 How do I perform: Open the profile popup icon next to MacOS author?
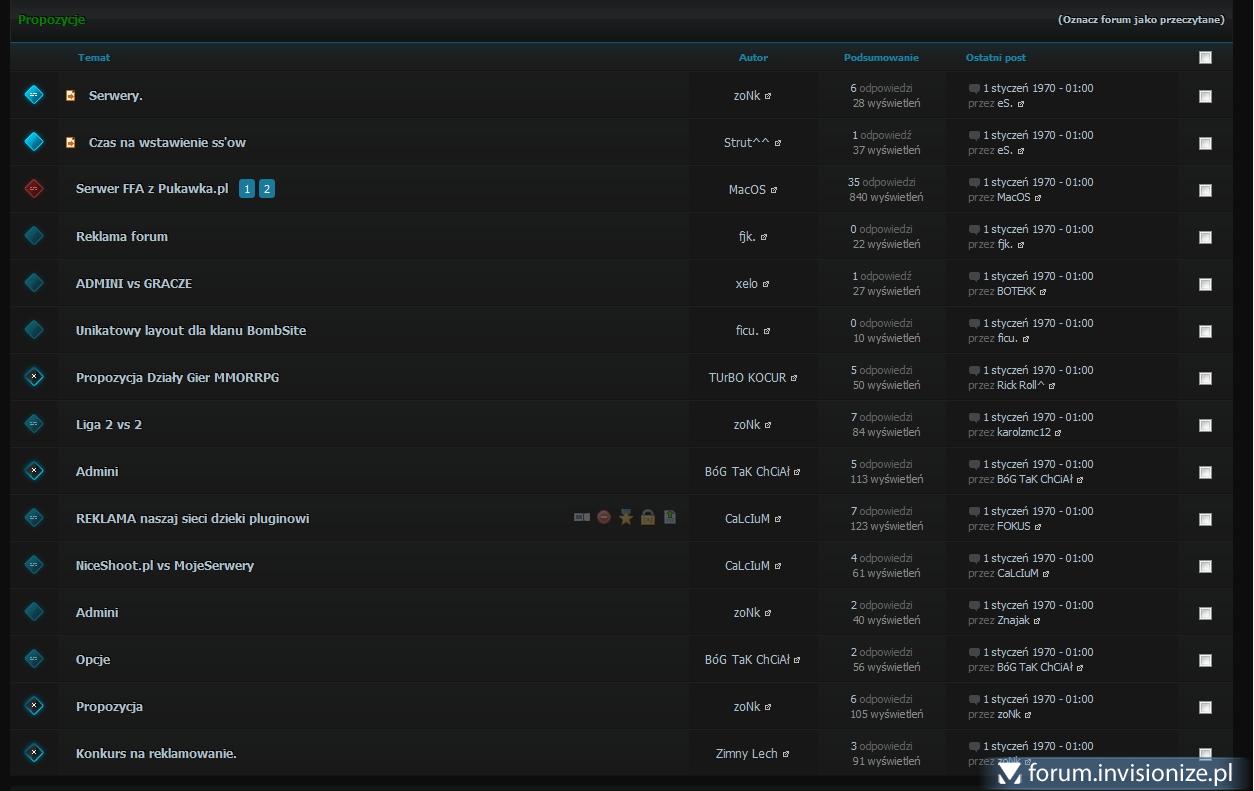774,190
